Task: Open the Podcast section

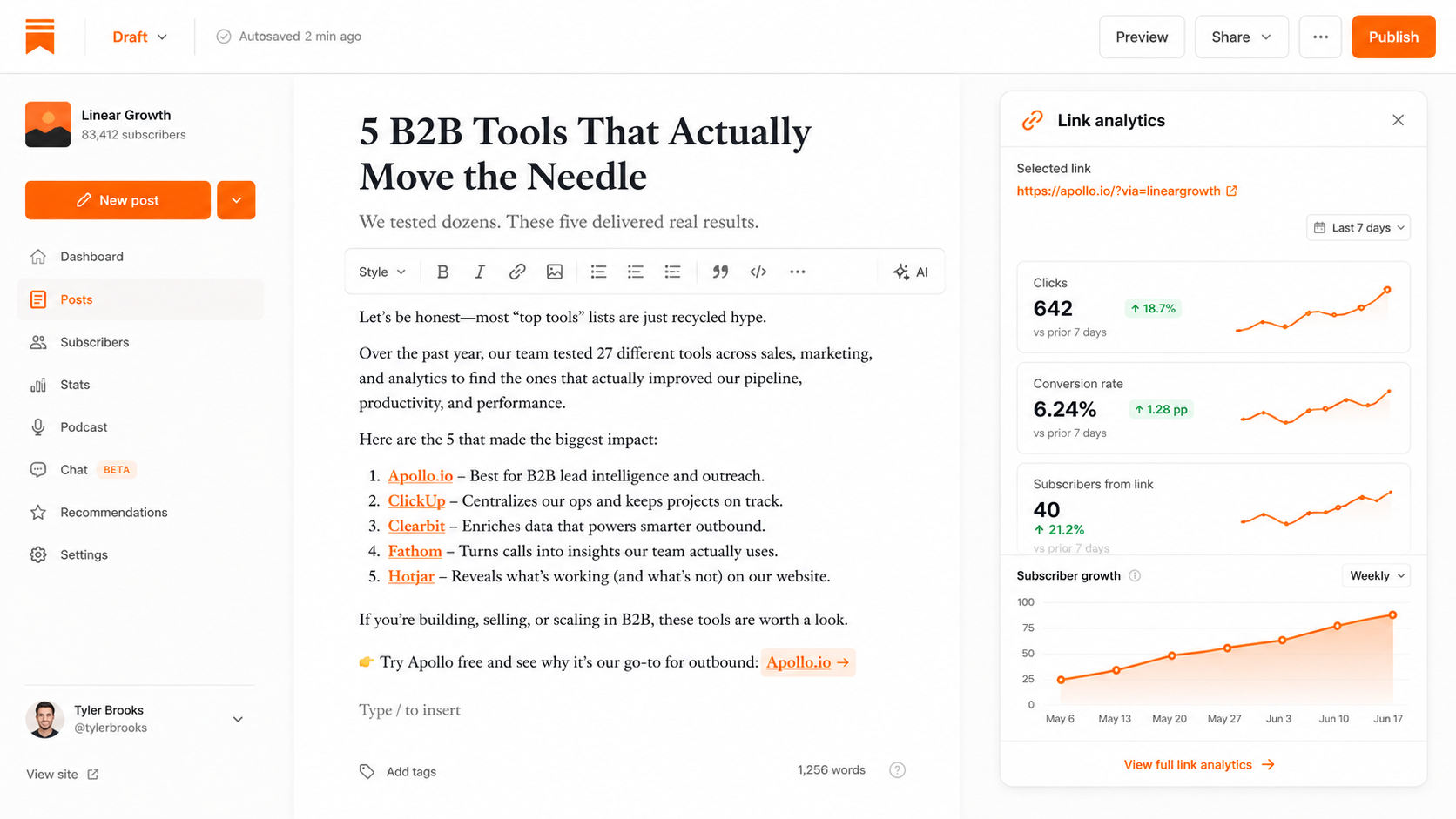Action: coord(139,427)
